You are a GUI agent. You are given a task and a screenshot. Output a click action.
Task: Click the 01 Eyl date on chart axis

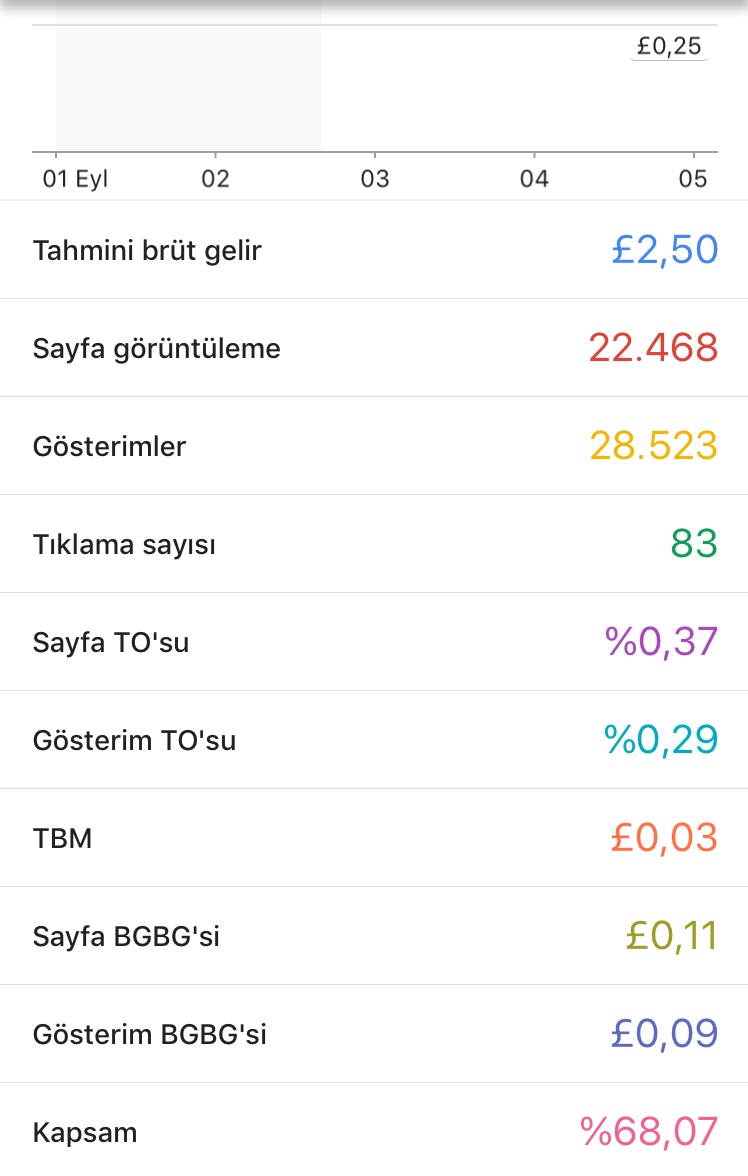75,178
